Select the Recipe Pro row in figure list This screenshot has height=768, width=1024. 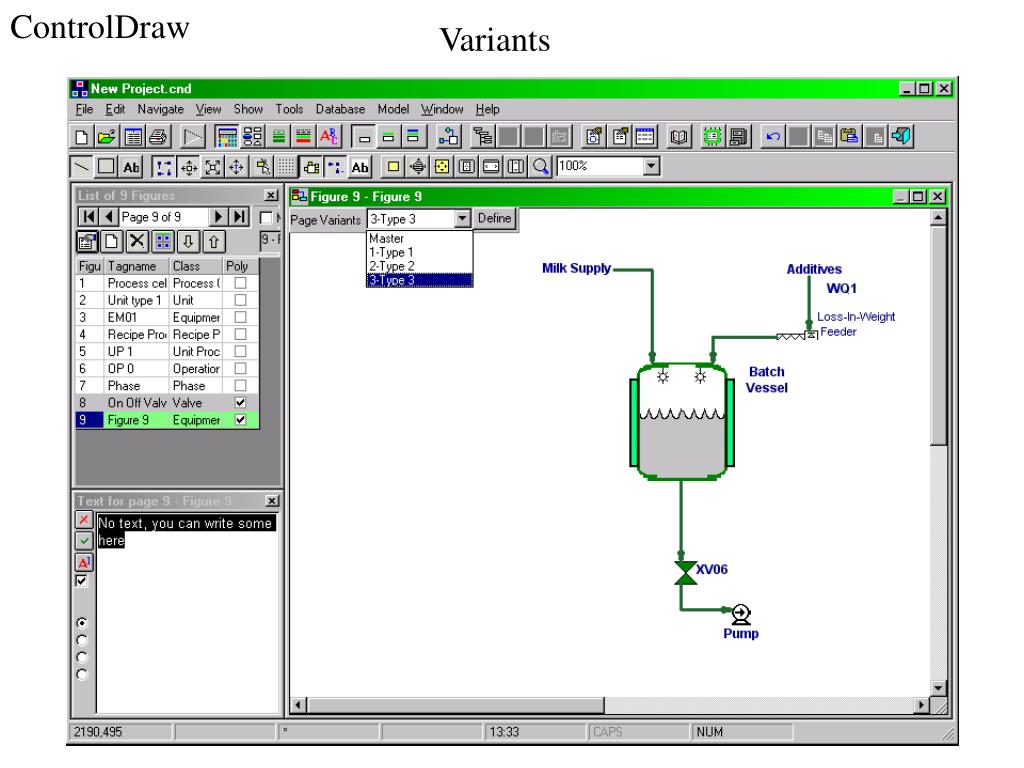[x=167, y=334]
